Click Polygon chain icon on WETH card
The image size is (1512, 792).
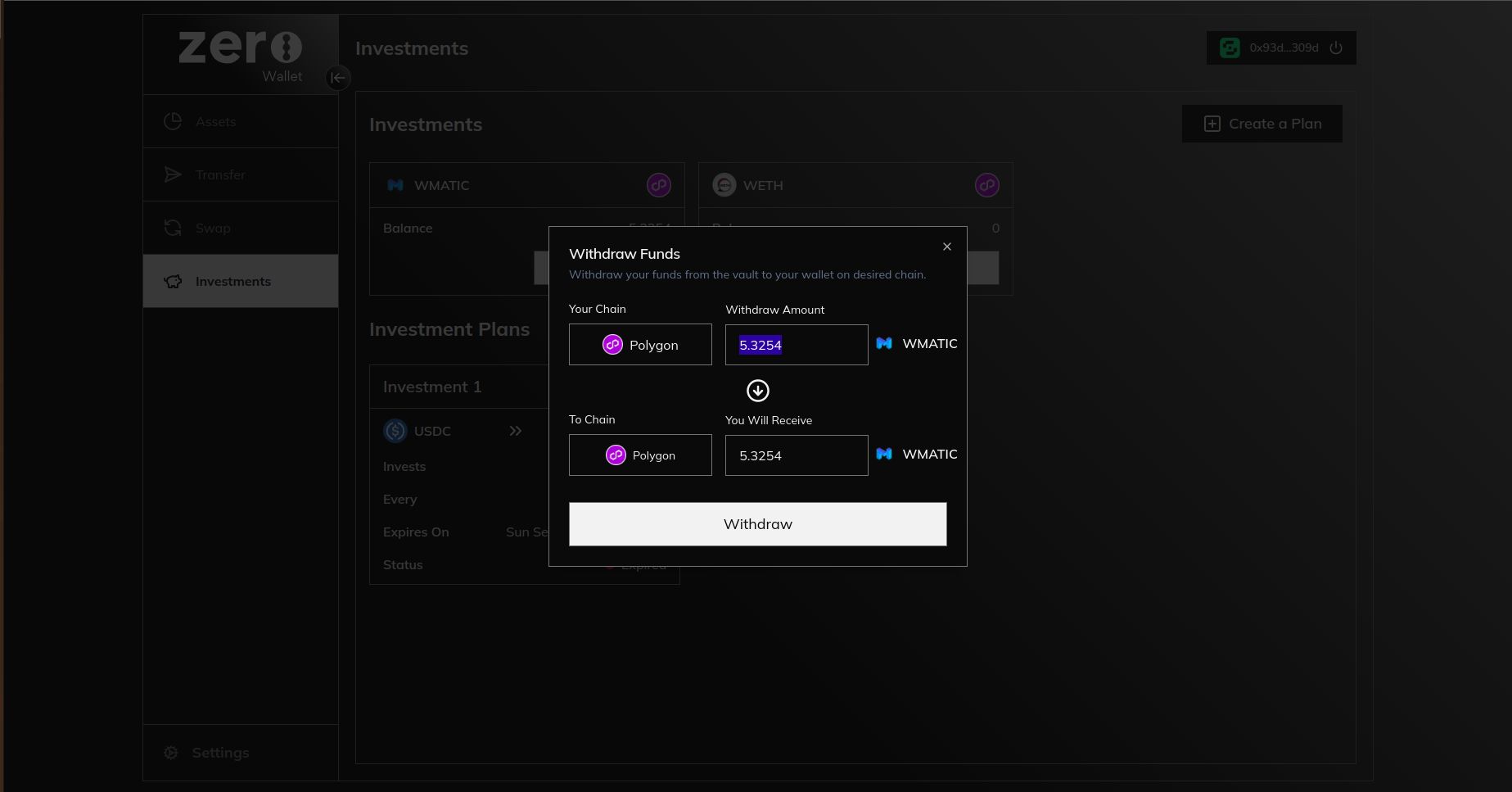987,185
